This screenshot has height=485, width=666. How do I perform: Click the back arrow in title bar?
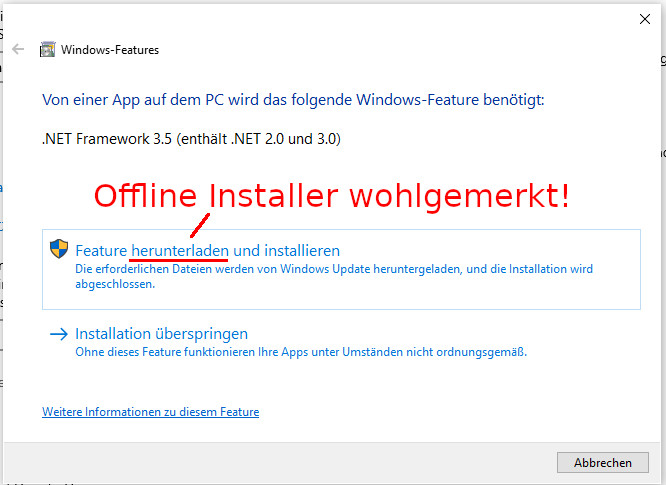18,49
